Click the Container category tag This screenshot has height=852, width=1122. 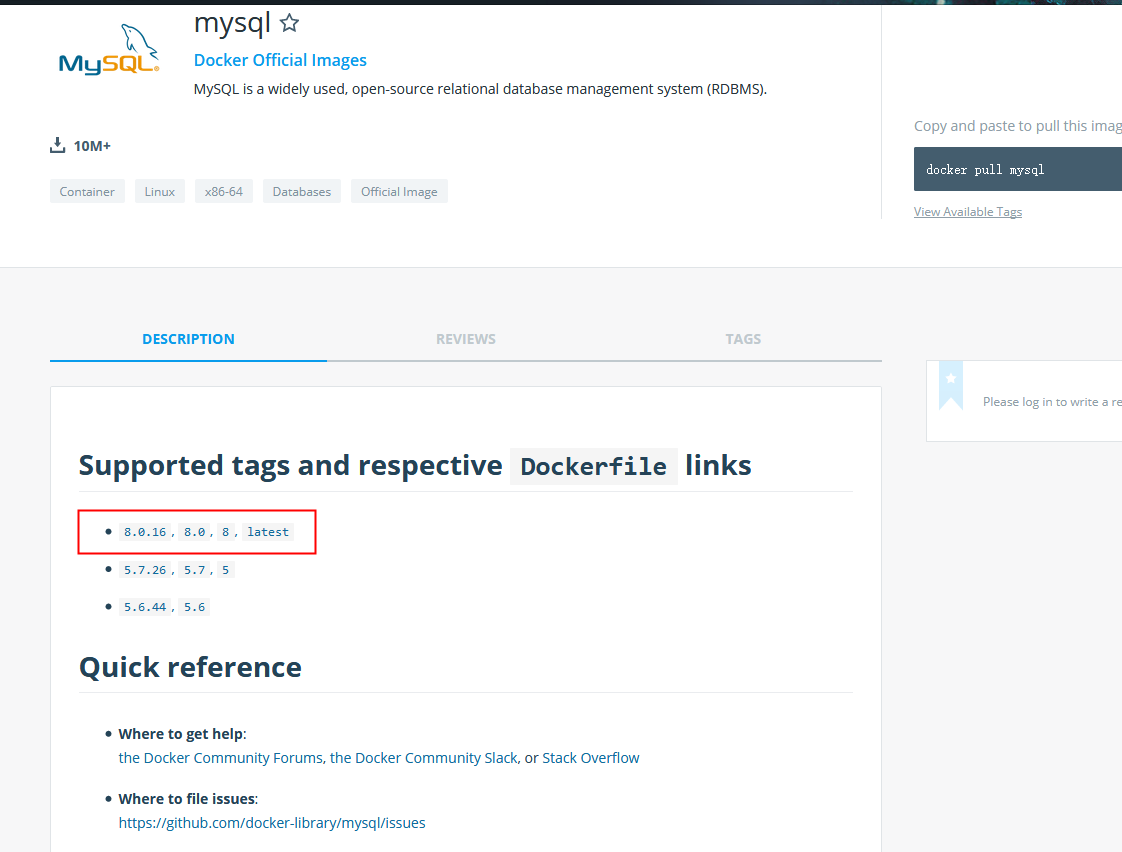87,191
